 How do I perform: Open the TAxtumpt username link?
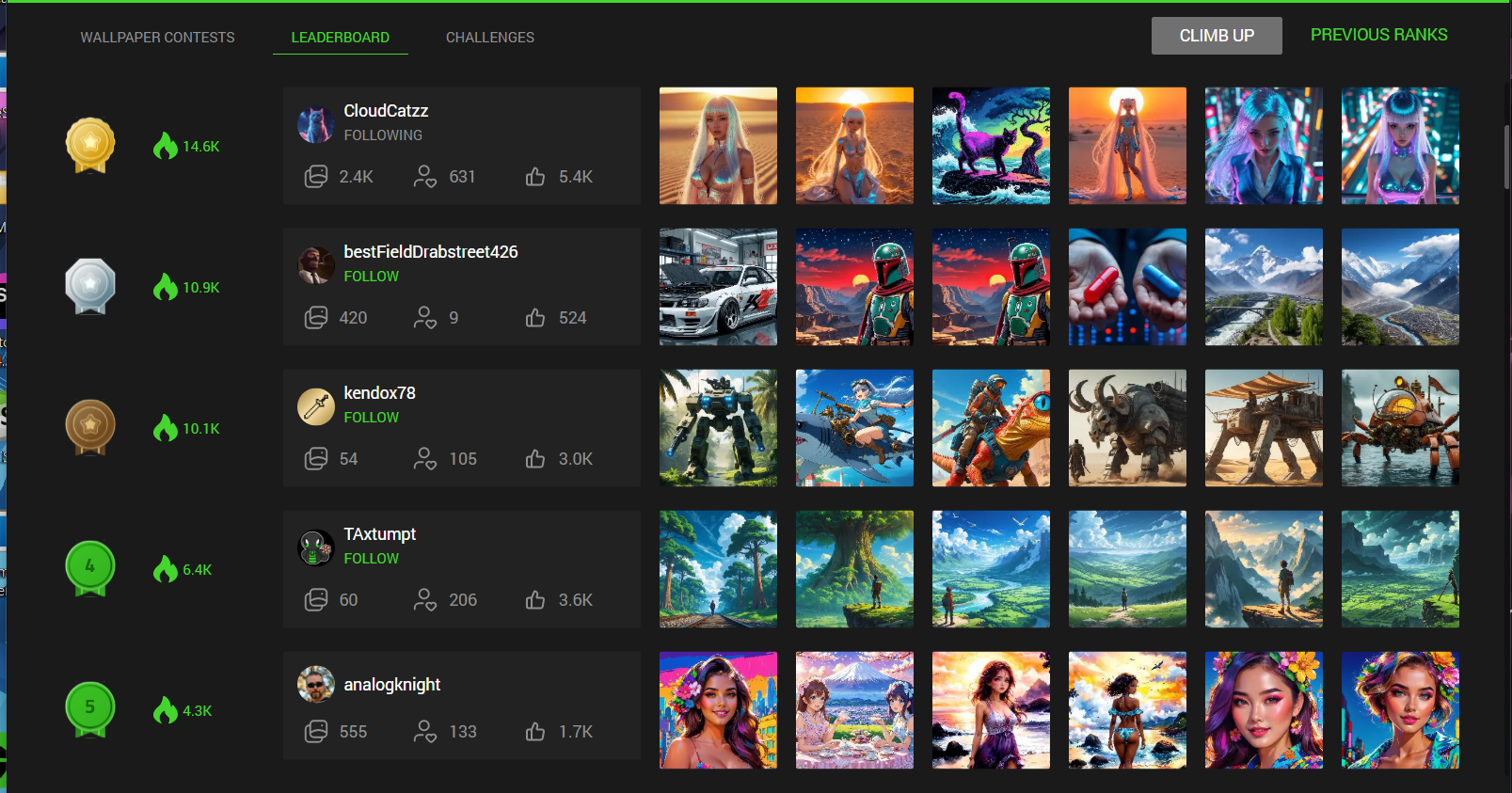click(379, 534)
